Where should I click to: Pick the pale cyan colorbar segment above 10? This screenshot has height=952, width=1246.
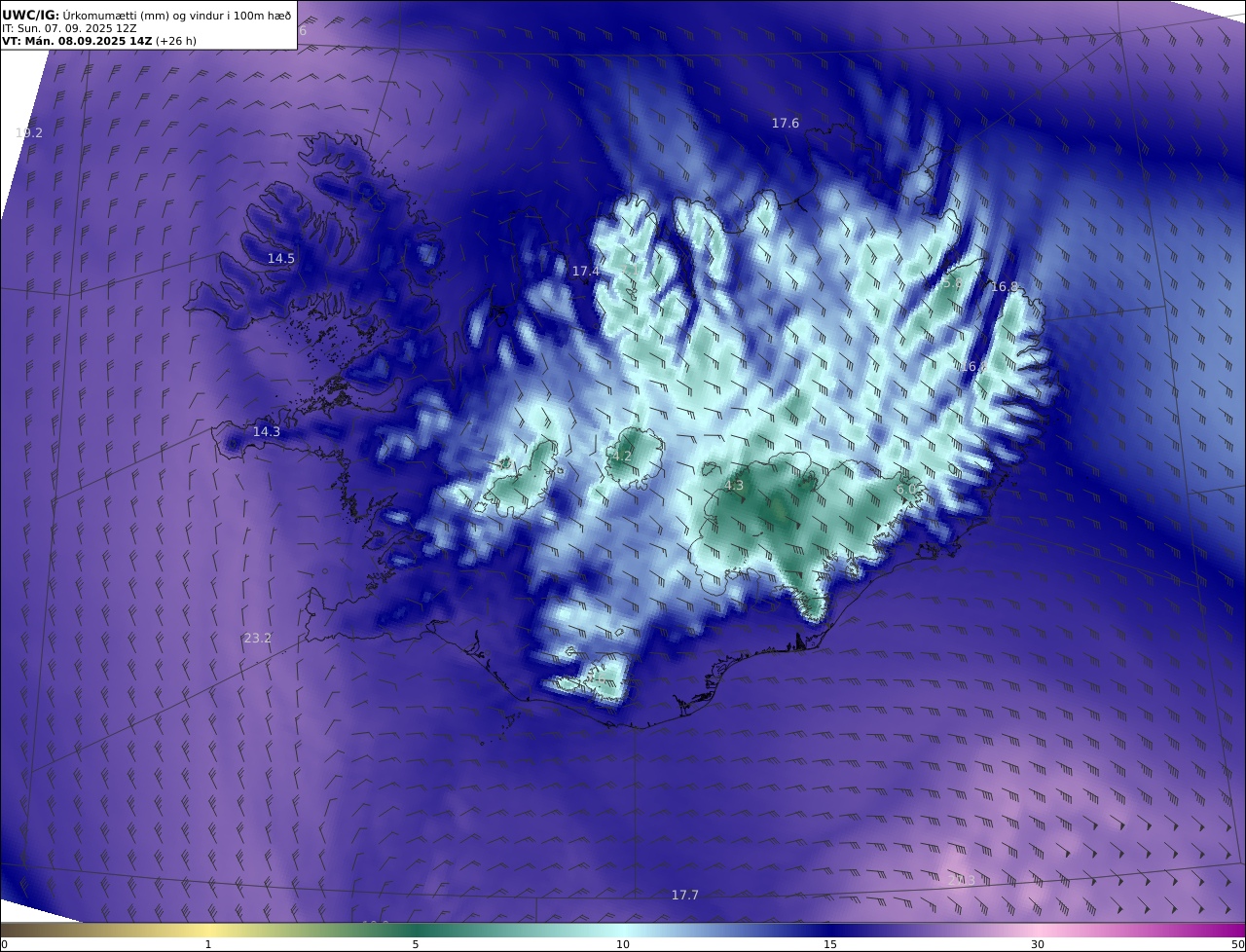point(623,930)
